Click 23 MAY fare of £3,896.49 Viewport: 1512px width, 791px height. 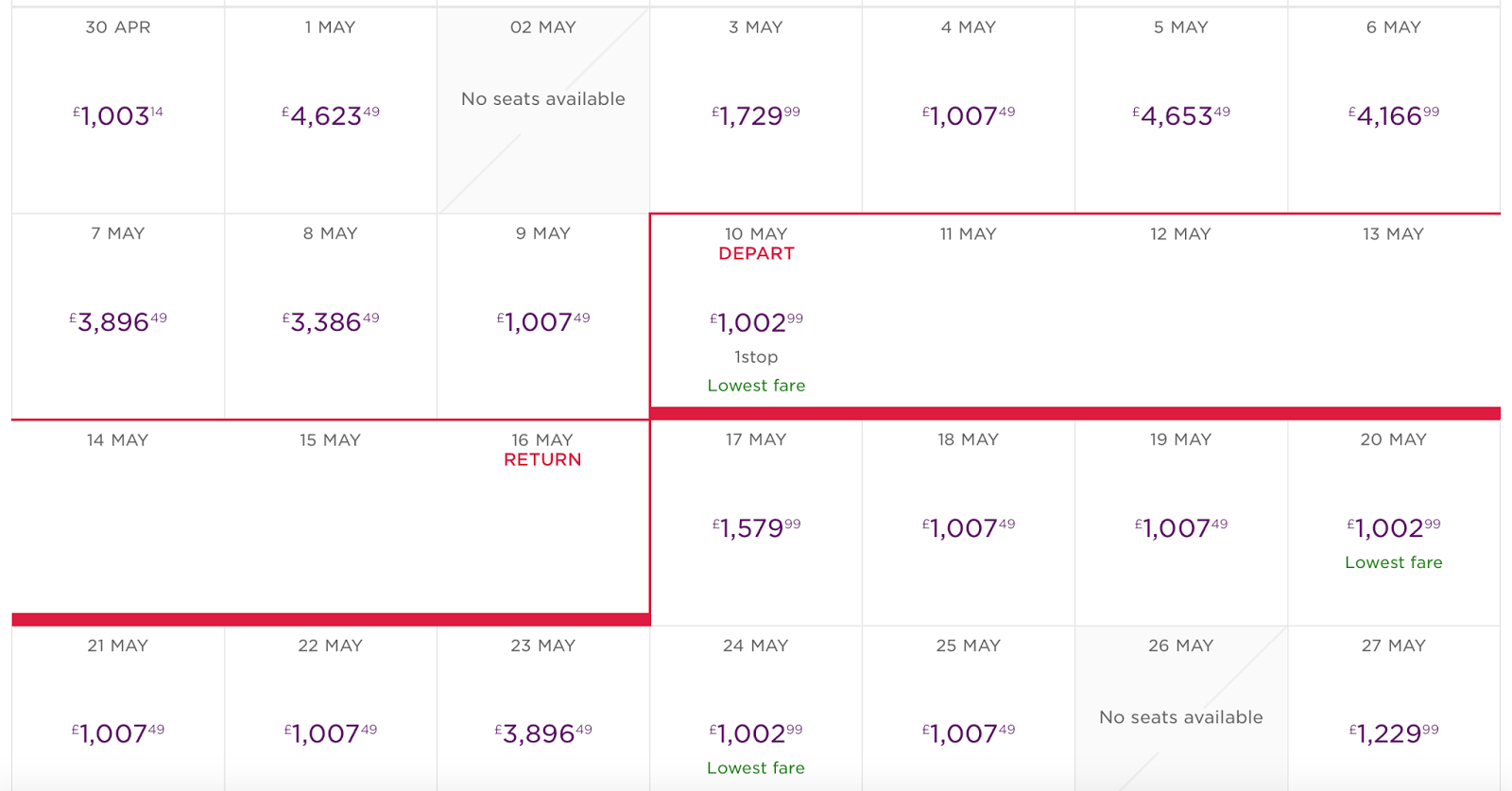tap(543, 709)
